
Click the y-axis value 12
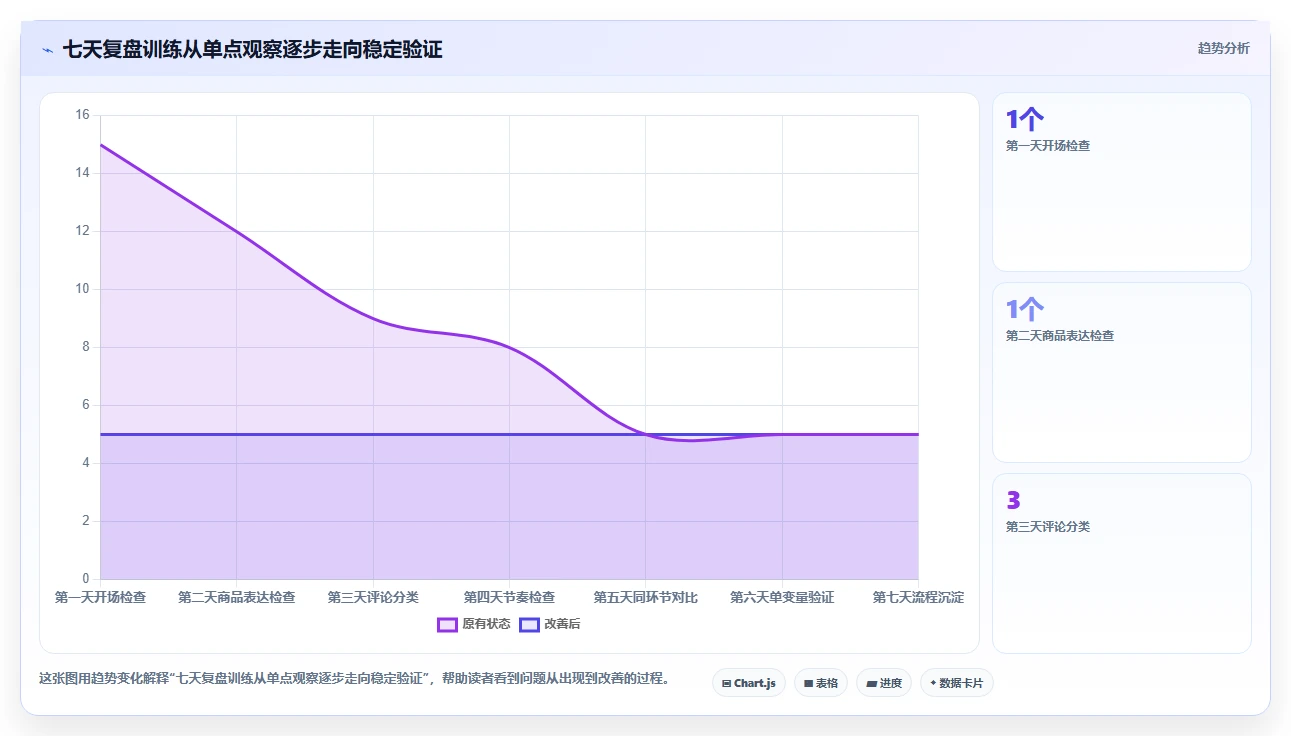coord(82,231)
